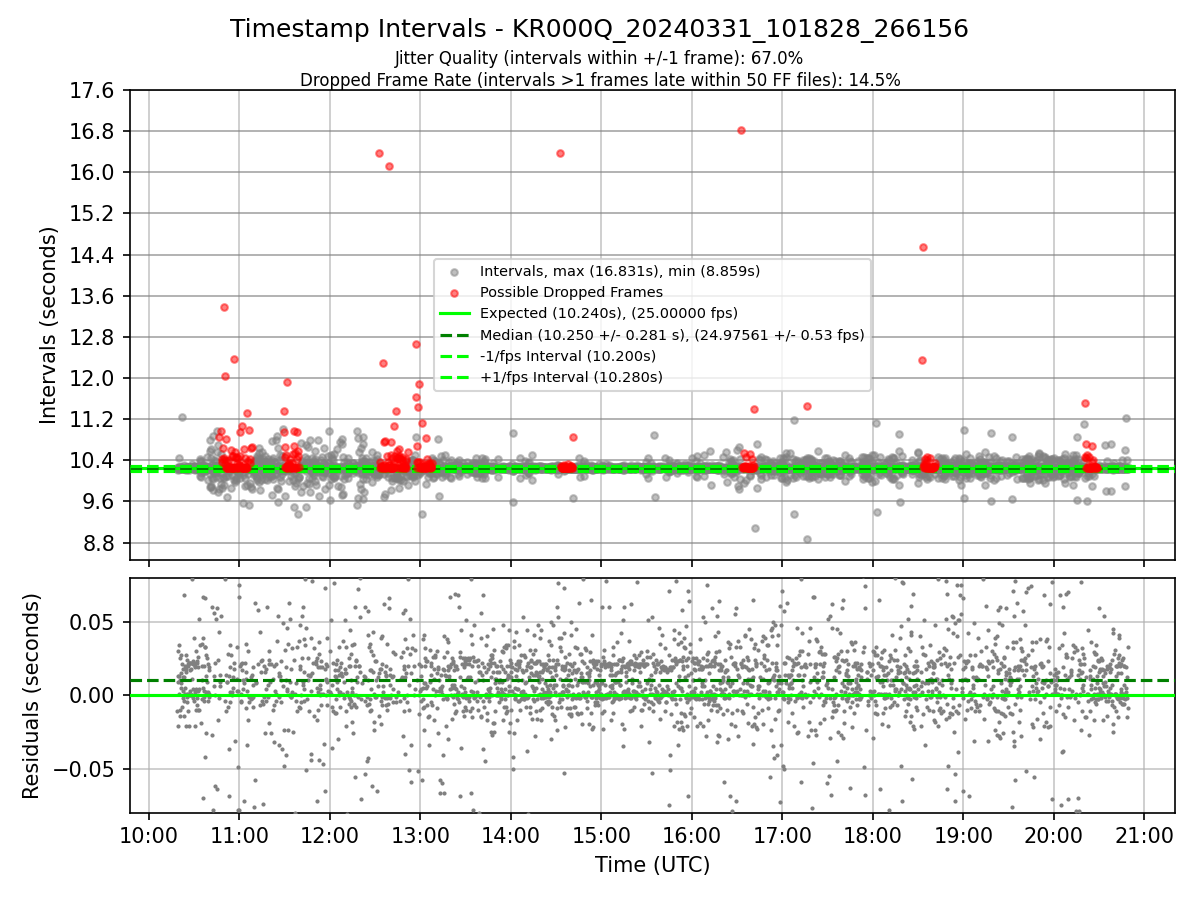This screenshot has width=1200, height=900.
Task: Click the 21:00 time tick label
Action: pyautogui.click(x=1144, y=835)
